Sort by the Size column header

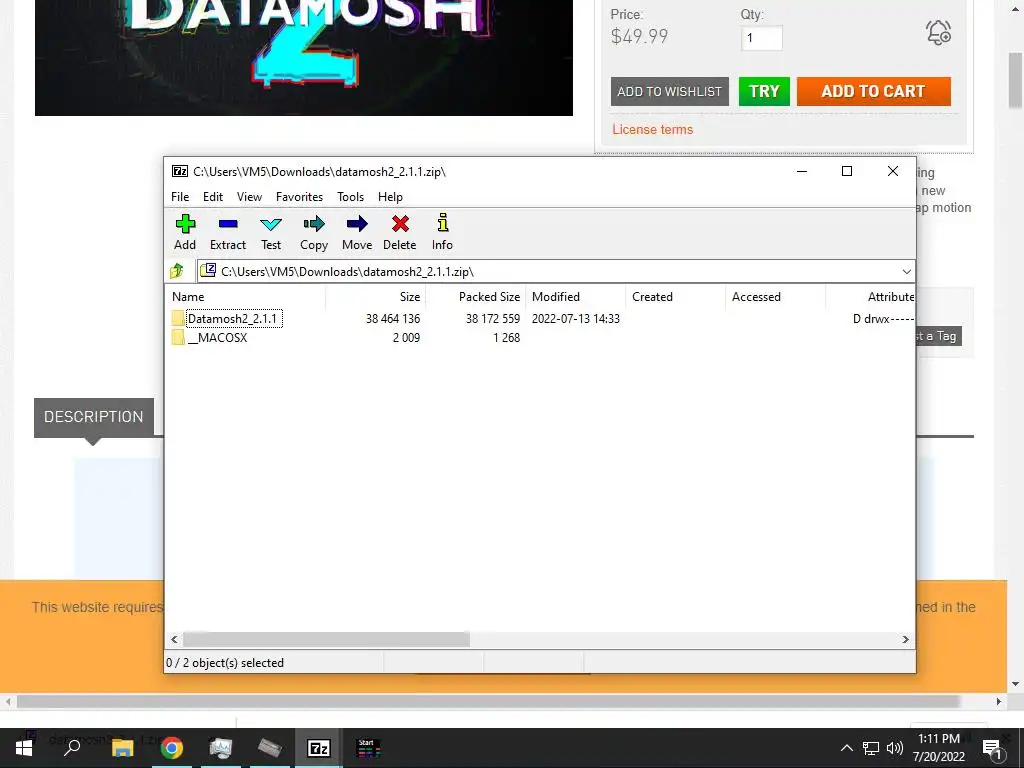(x=376, y=296)
